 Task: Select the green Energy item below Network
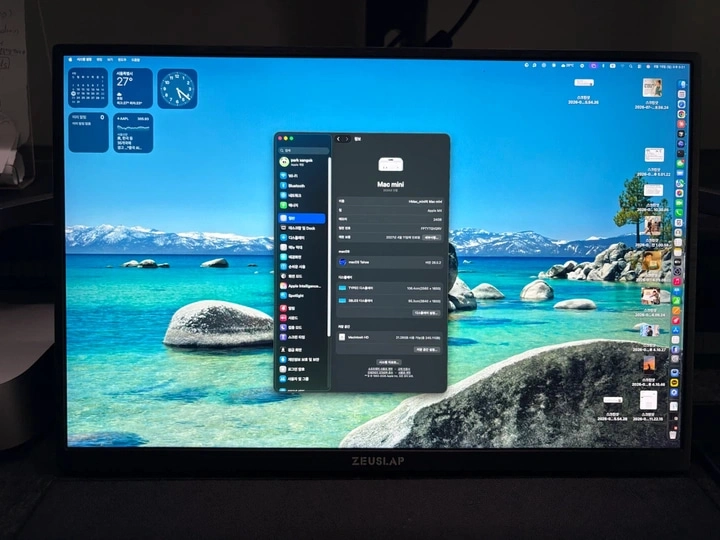[x=302, y=205]
